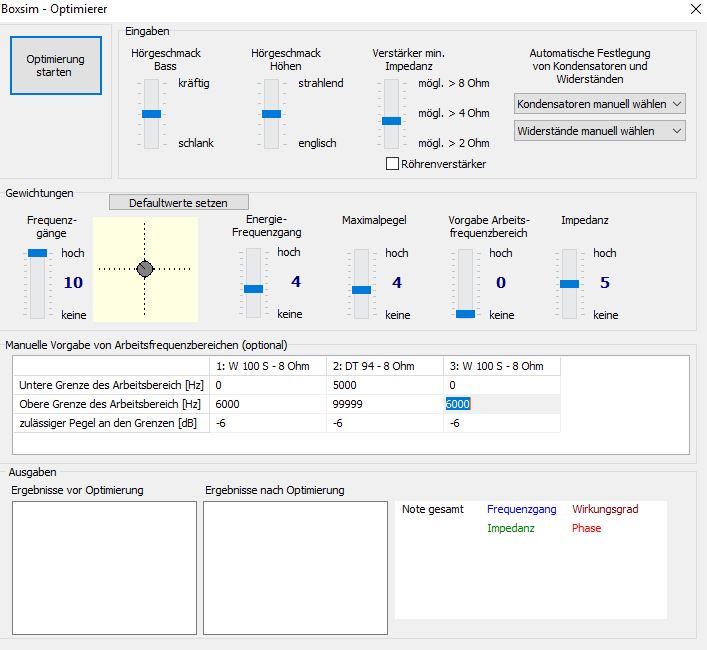
Task: Click Hörgeschmack Bass slider handle
Action: tap(151, 114)
